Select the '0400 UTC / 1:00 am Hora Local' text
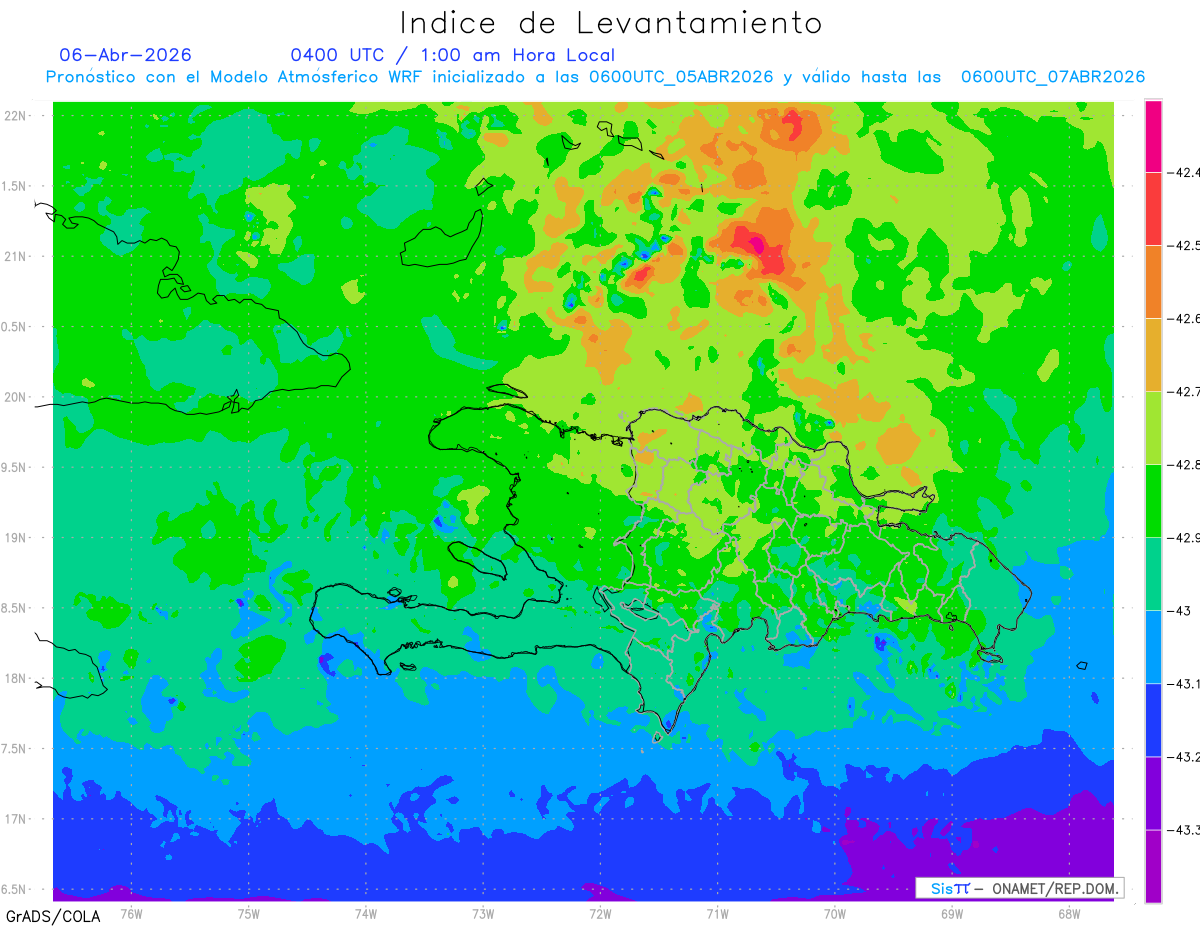 point(452,55)
